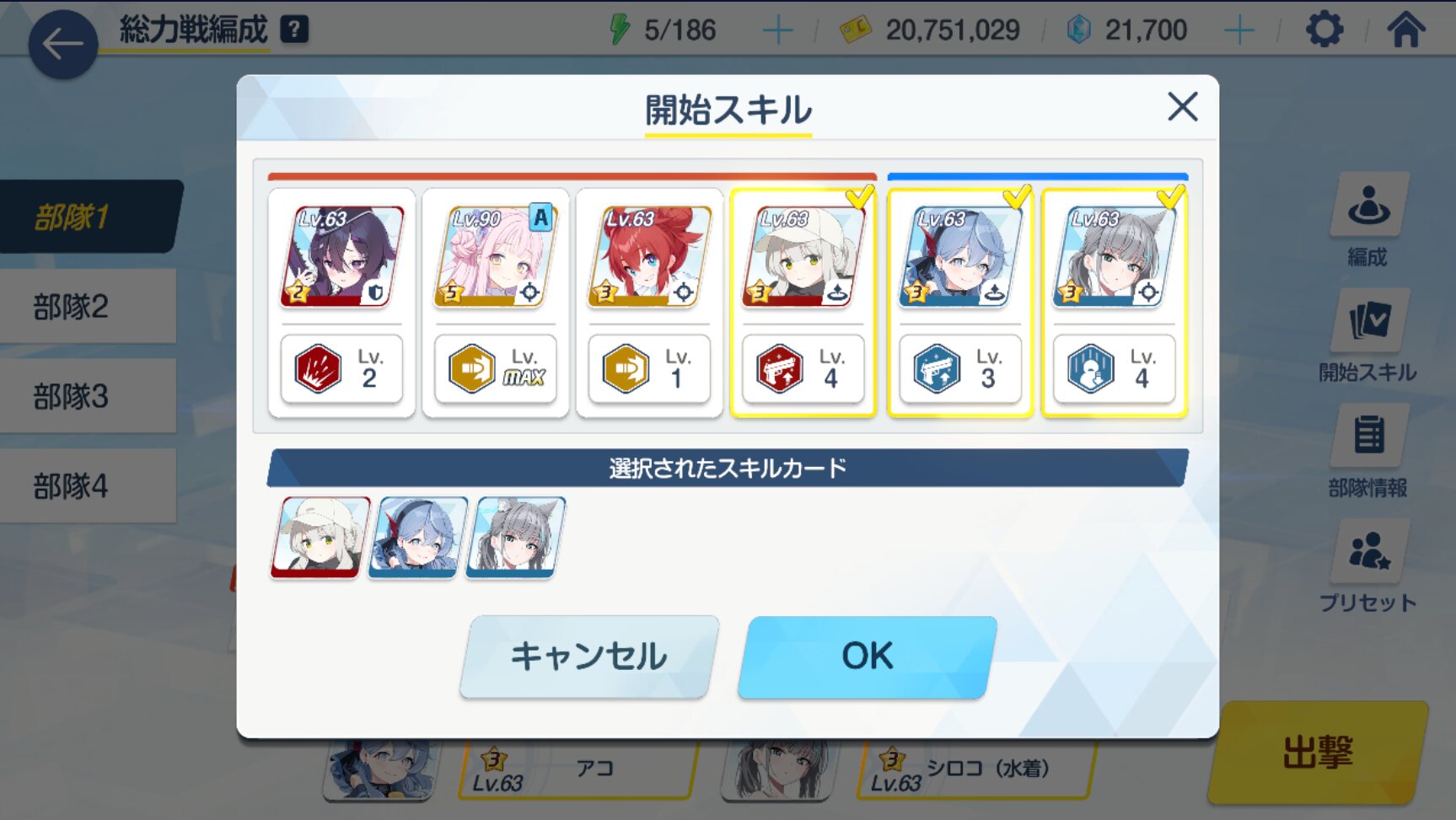Click the キャンセル cancel button
This screenshot has height=820, width=1456.
pyautogui.click(x=589, y=657)
